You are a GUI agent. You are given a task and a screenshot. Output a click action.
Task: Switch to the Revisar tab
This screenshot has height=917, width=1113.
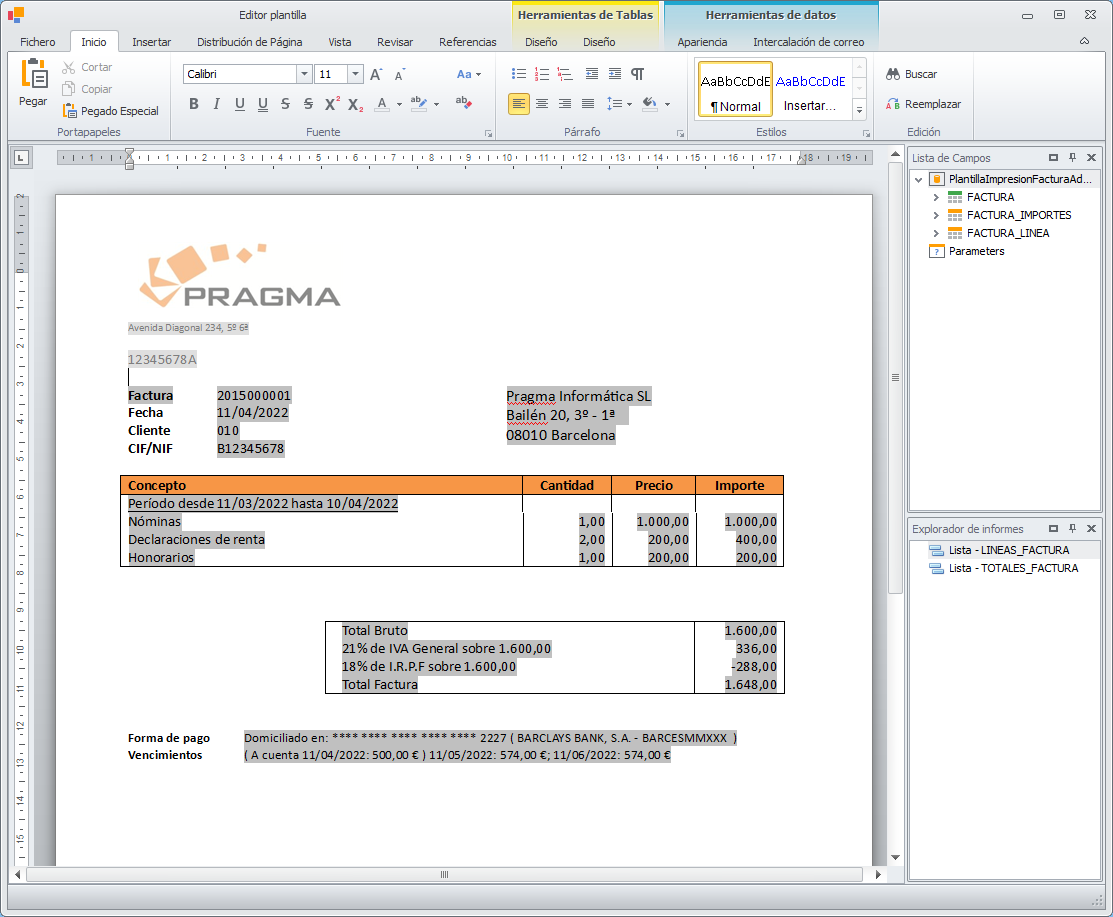[395, 42]
